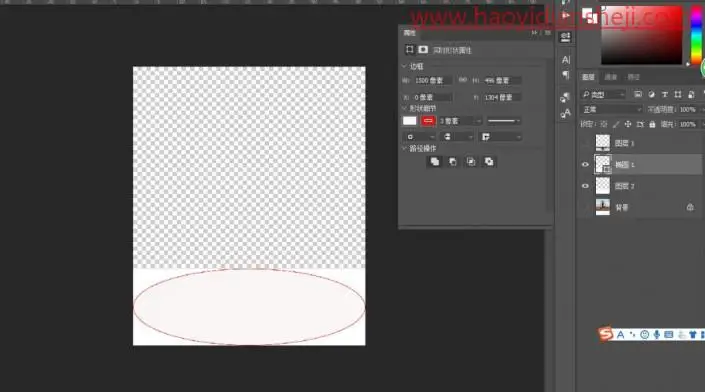Hide the ellipse shape layer with its eye icon

coord(585,165)
